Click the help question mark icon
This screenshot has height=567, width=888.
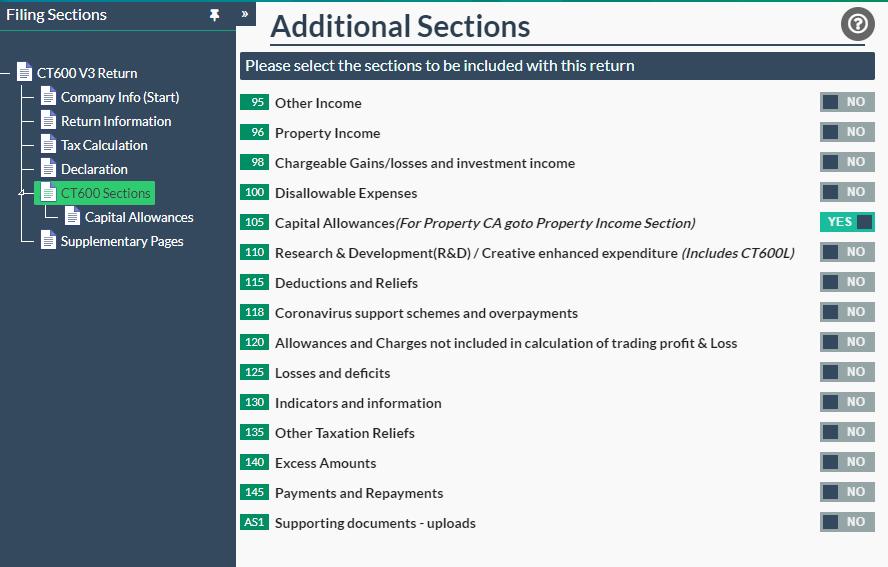[x=857, y=24]
